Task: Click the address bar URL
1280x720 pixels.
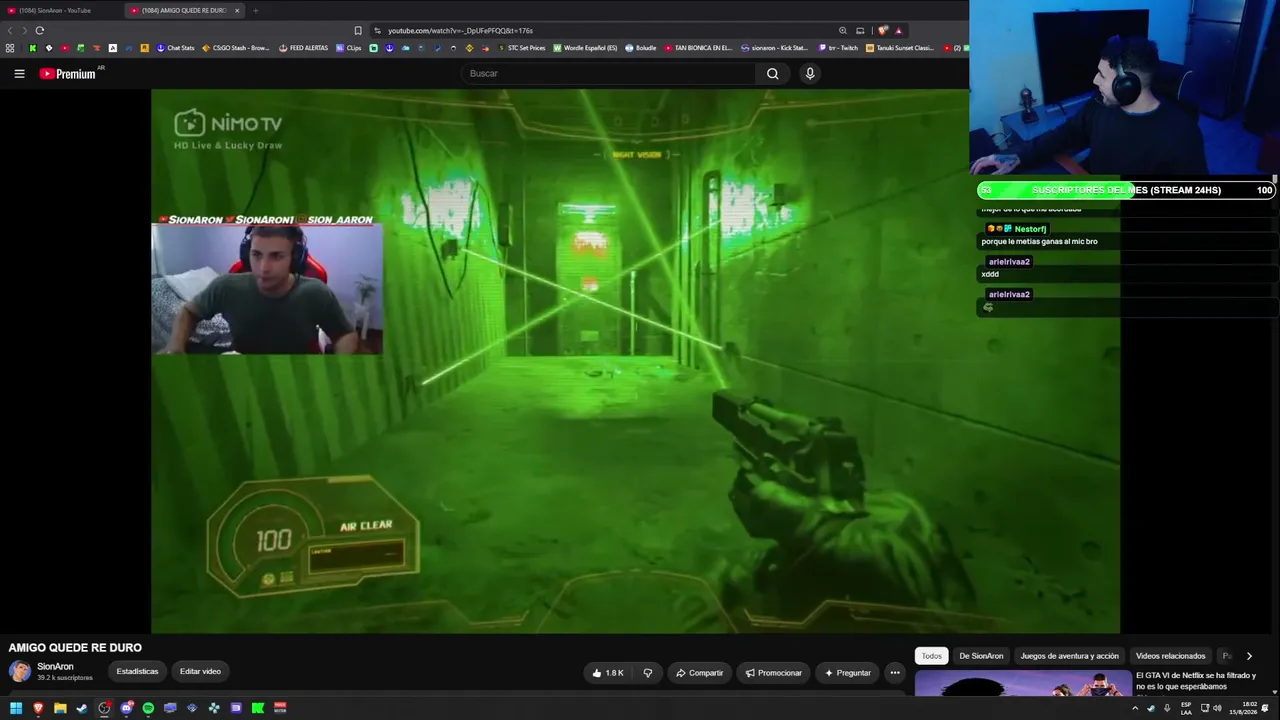Action: coord(460,30)
